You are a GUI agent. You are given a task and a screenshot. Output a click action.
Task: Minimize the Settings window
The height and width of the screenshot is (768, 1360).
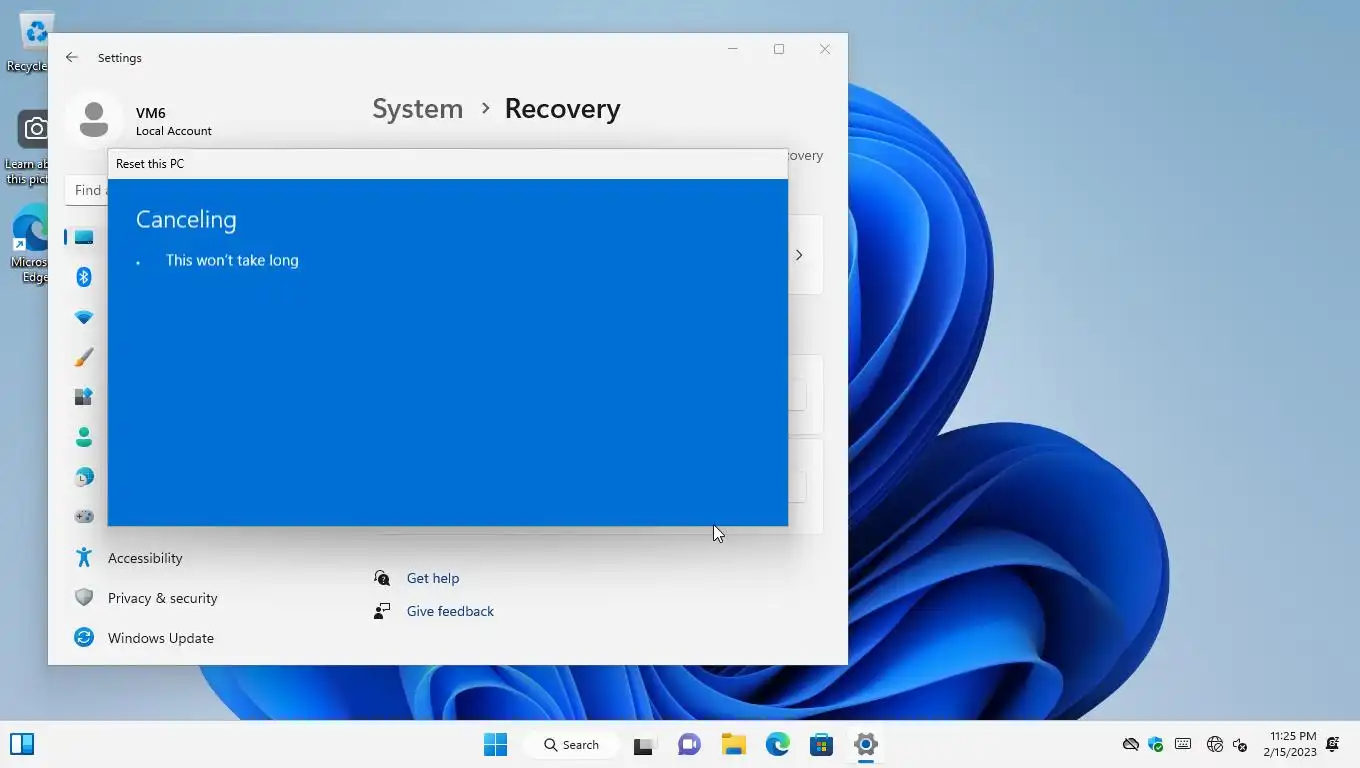point(733,49)
